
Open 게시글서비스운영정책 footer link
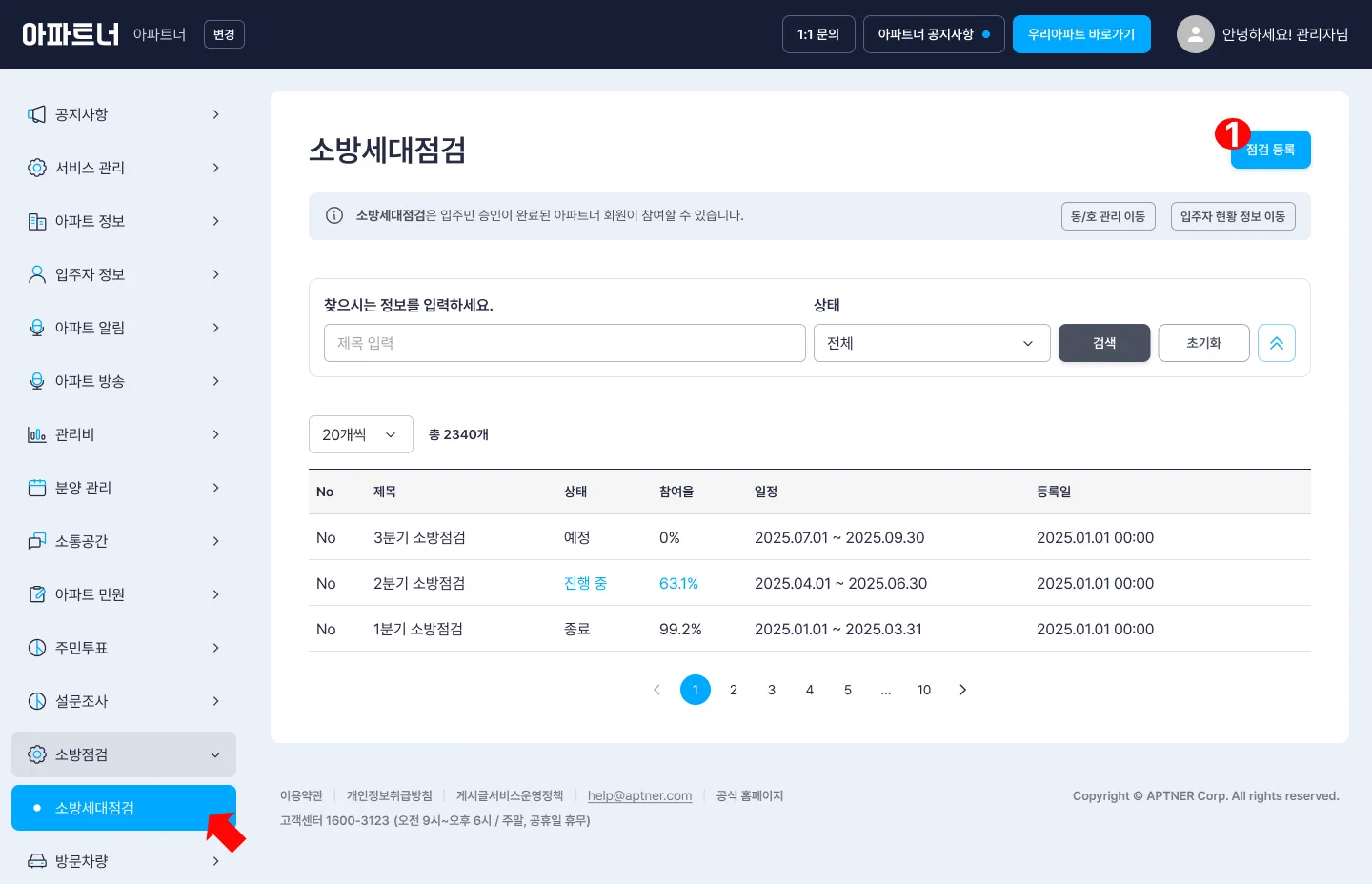(510, 795)
